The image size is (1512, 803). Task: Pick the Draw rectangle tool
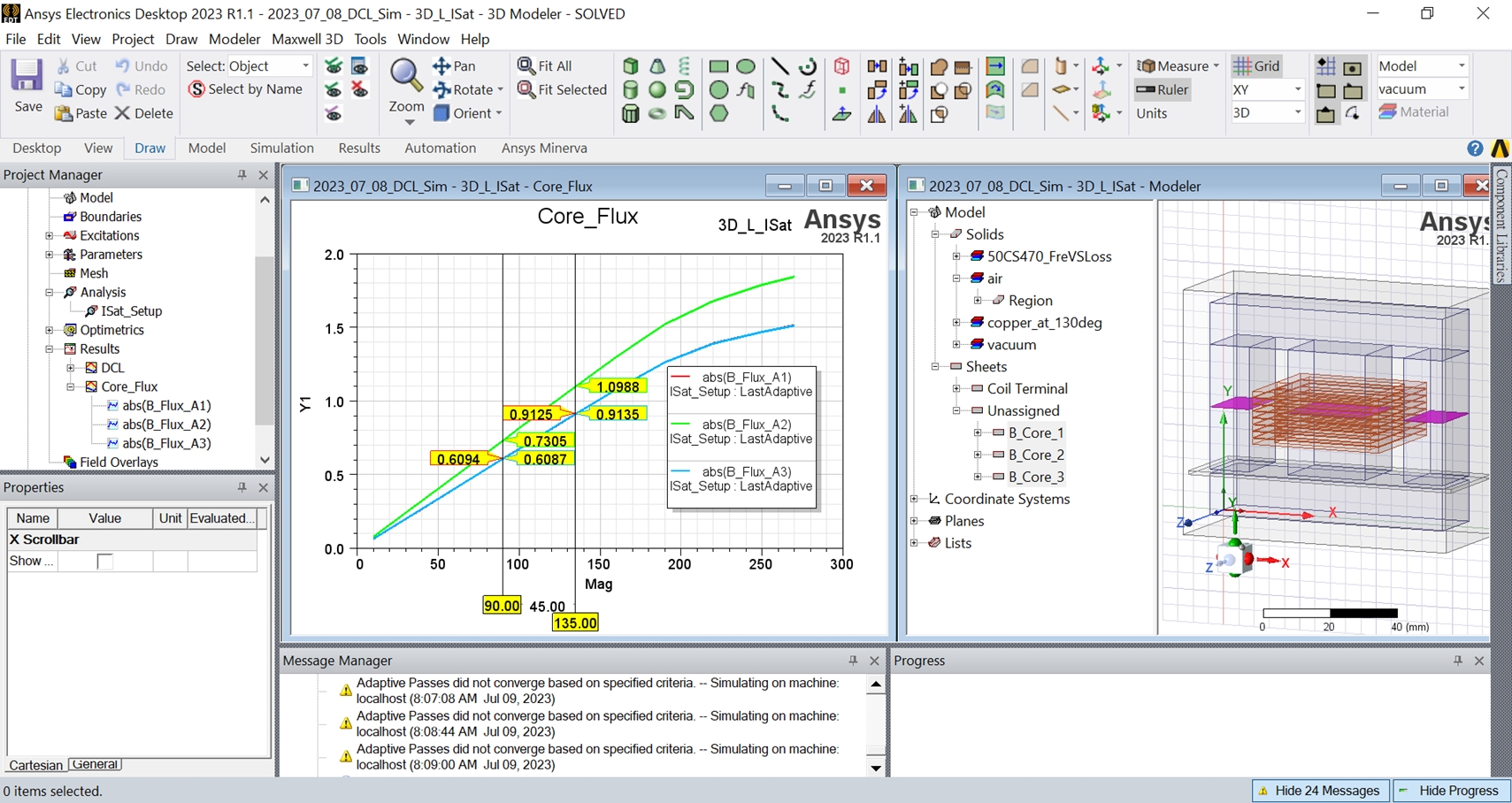[718, 66]
